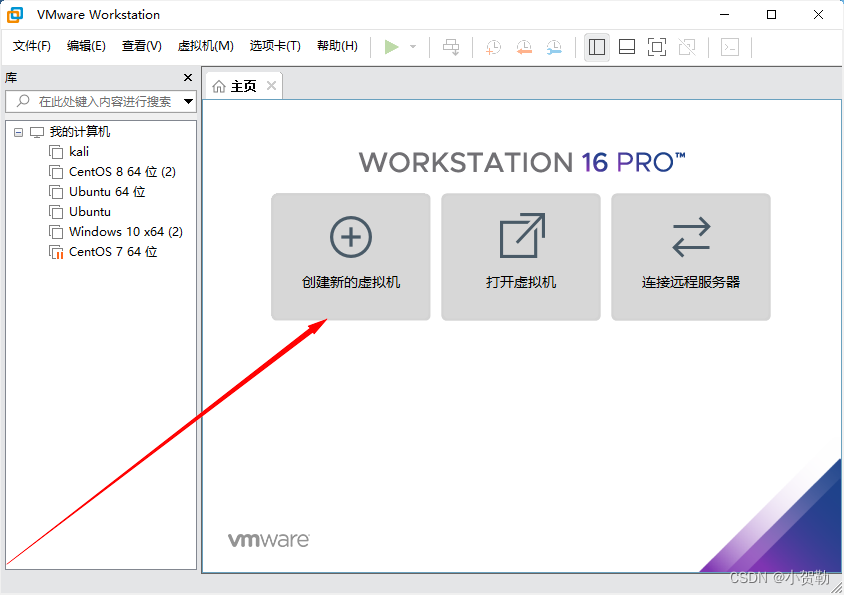844x595 pixels.
Task: Close the 主页 tab
Action: click(272, 86)
